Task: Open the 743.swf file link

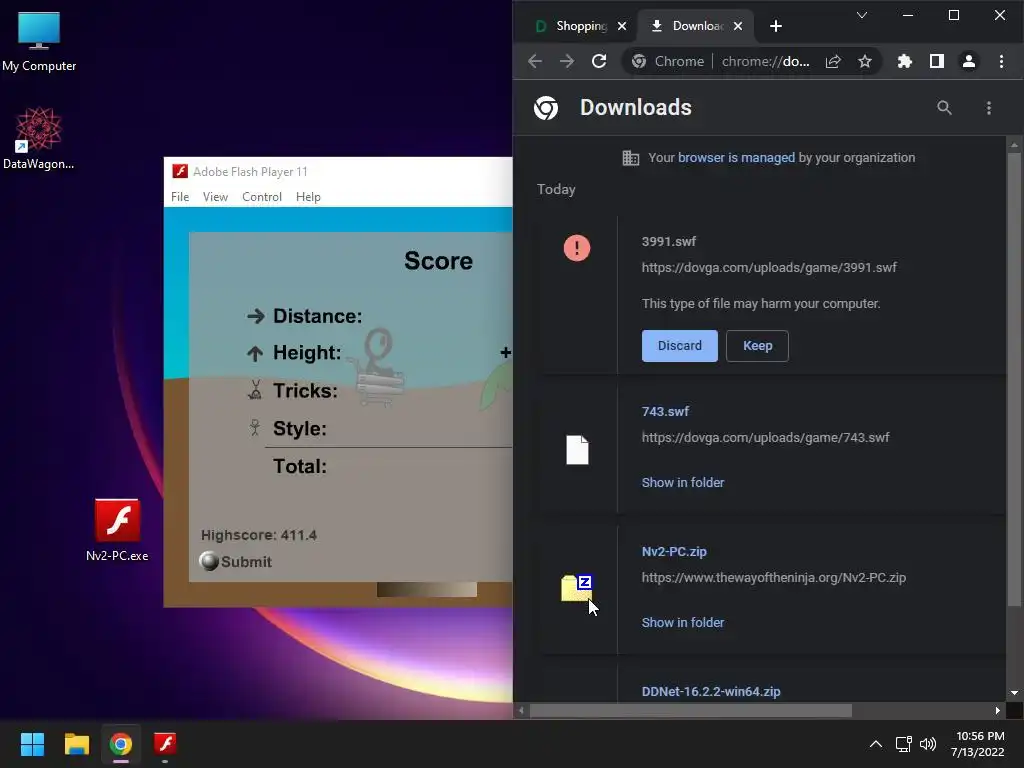Action: [665, 411]
